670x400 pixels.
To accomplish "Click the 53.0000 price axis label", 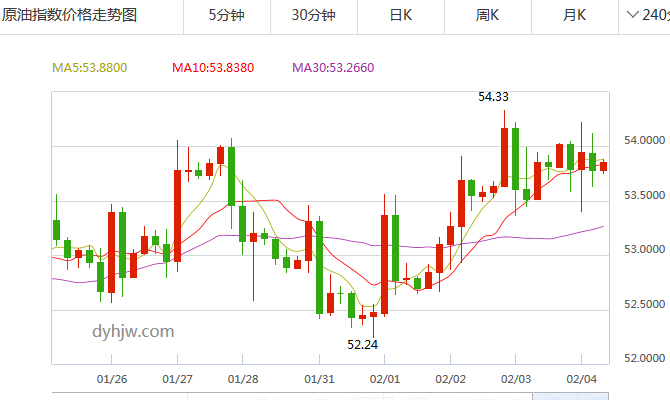I will coord(644,249).
